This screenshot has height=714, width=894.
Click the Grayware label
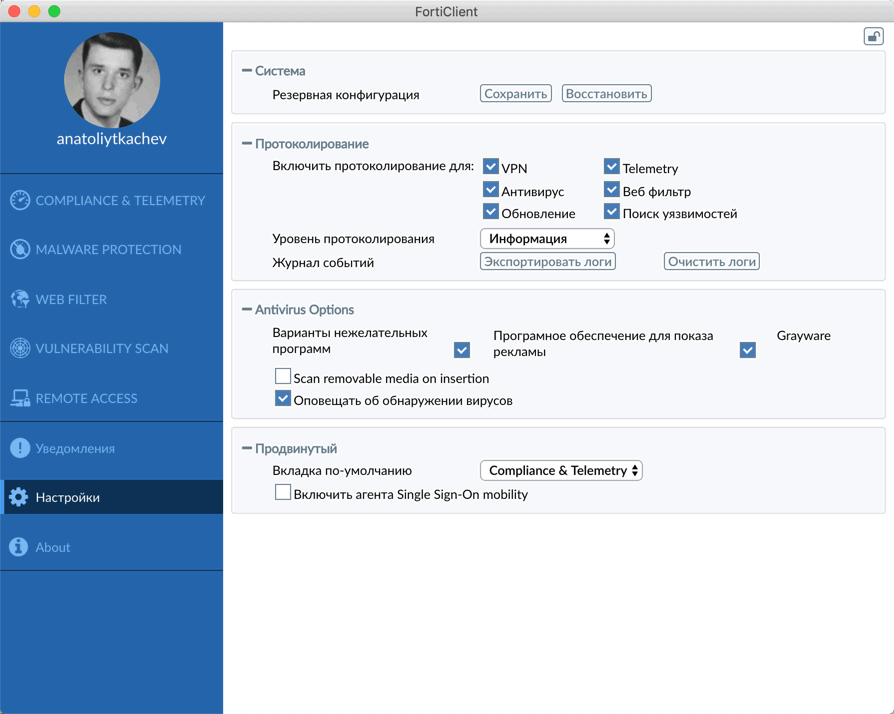[x=803, y=335]
